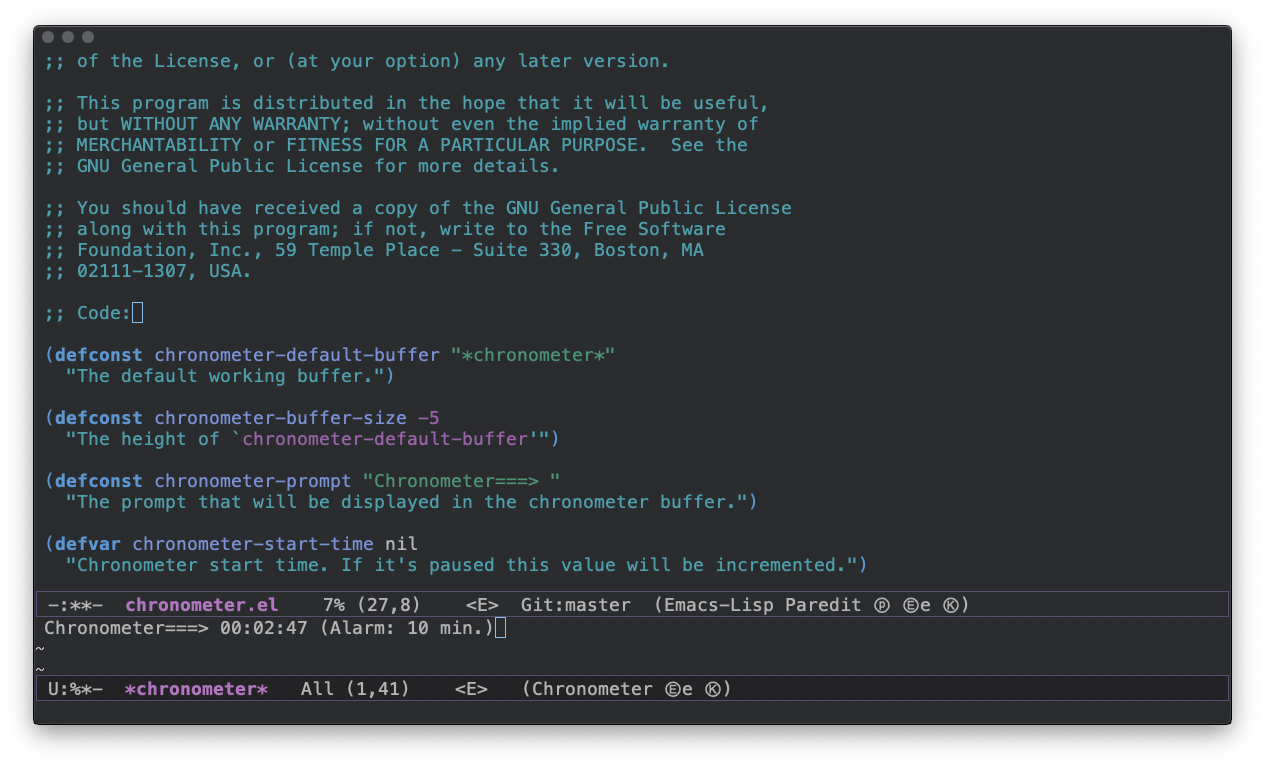Click the U:%*- read-only status indicator
The width and height of the screenshot is (1265, 766).
(75, 689)
